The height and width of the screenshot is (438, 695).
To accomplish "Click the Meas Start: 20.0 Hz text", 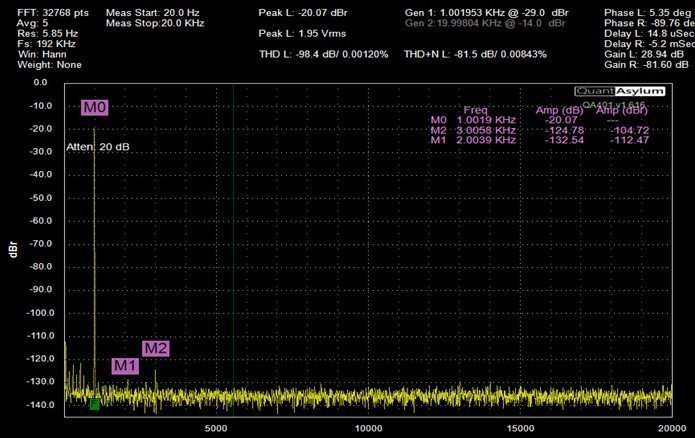I will pyautogui.click(x=152, y=13).
